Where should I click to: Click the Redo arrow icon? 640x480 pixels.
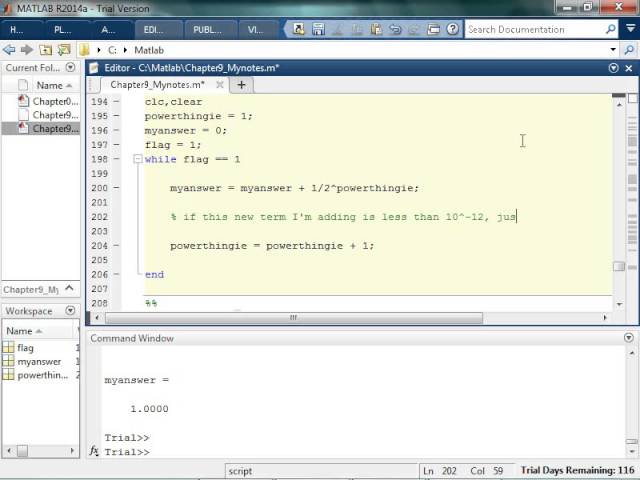413,29
